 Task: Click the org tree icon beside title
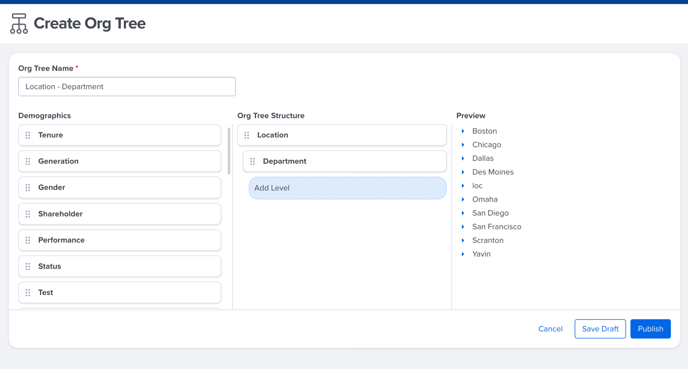pos(19,24)
